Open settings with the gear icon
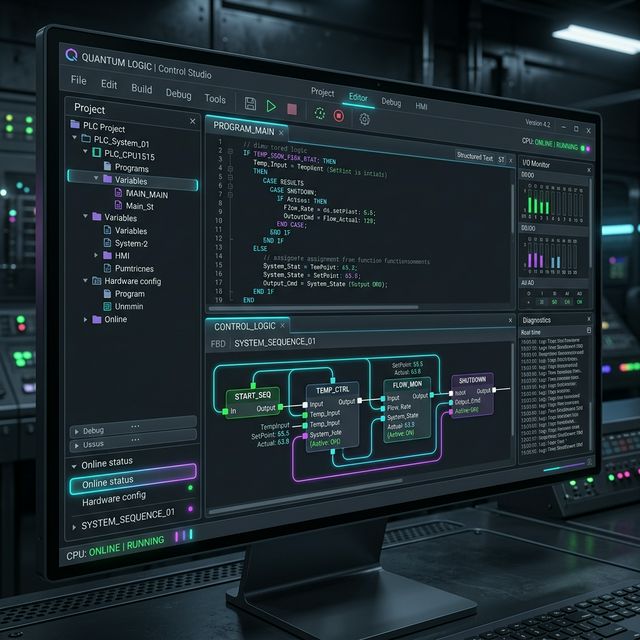This screenshot has width=640, height=640. point(364,119)
